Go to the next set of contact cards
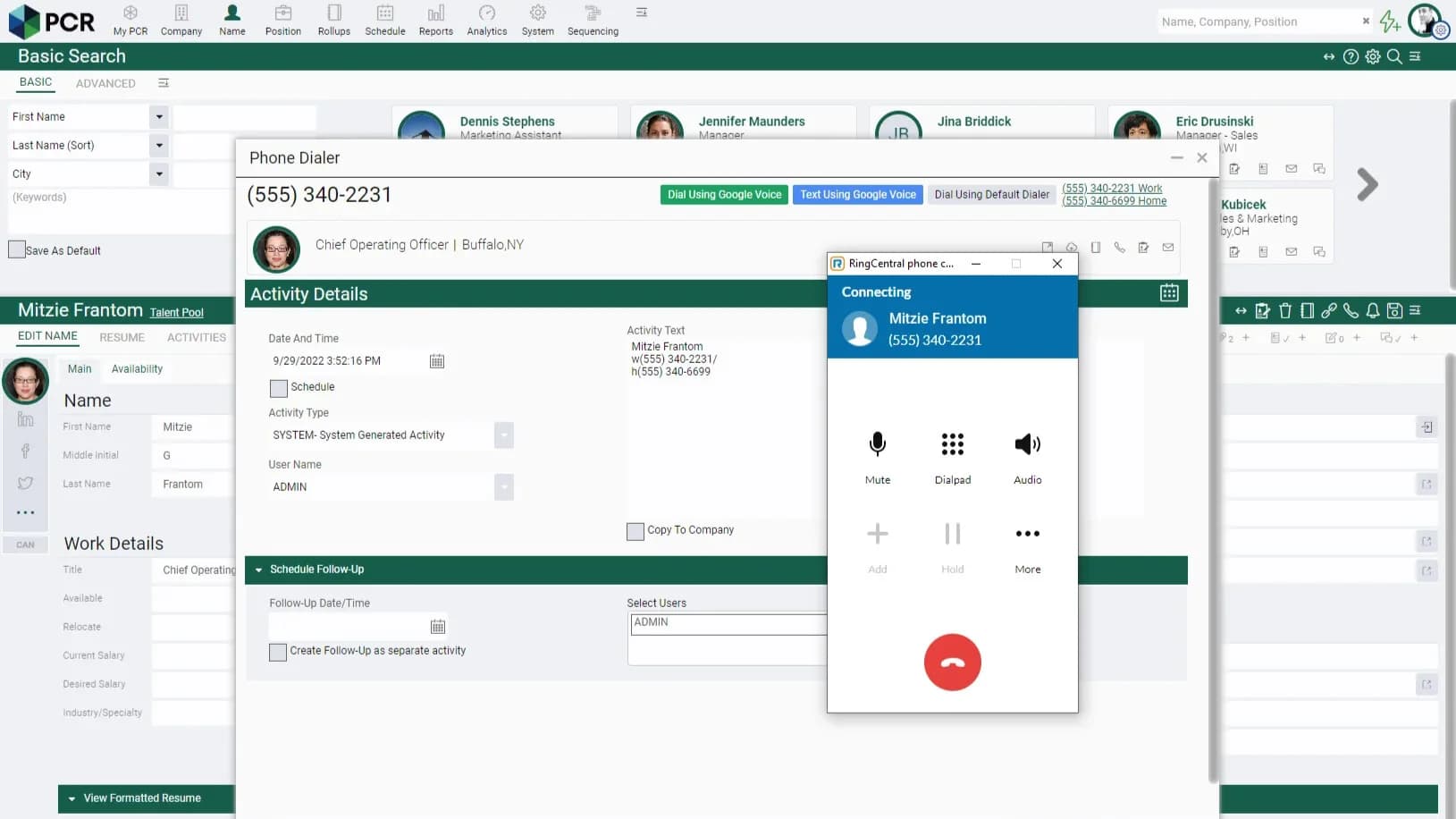Image resolution: width=1456 pixels, height=819 pixels. (x=1368, y=185)
